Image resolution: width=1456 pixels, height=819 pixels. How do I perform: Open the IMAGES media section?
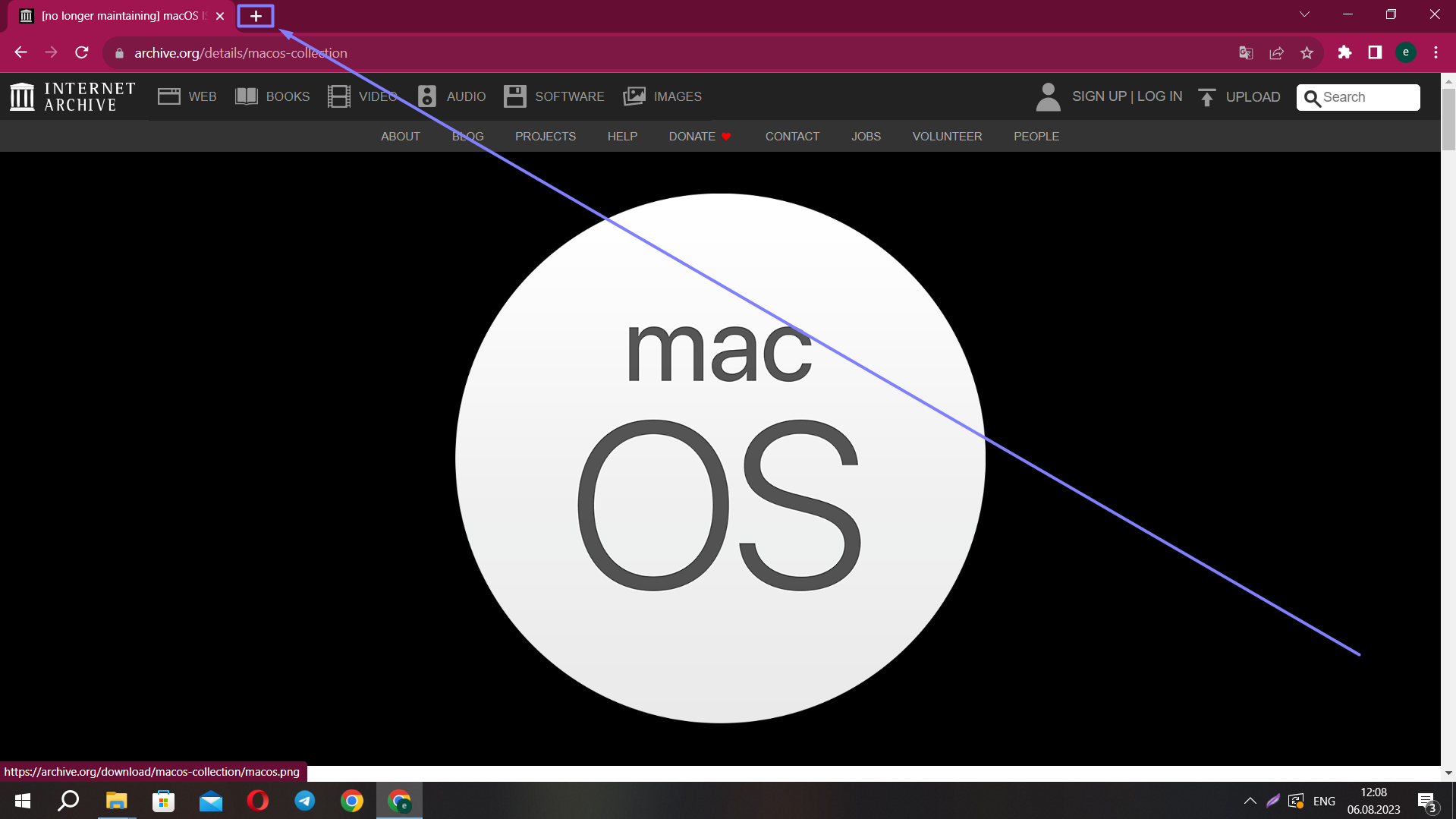pyautogui.click(x=662, y=96)
